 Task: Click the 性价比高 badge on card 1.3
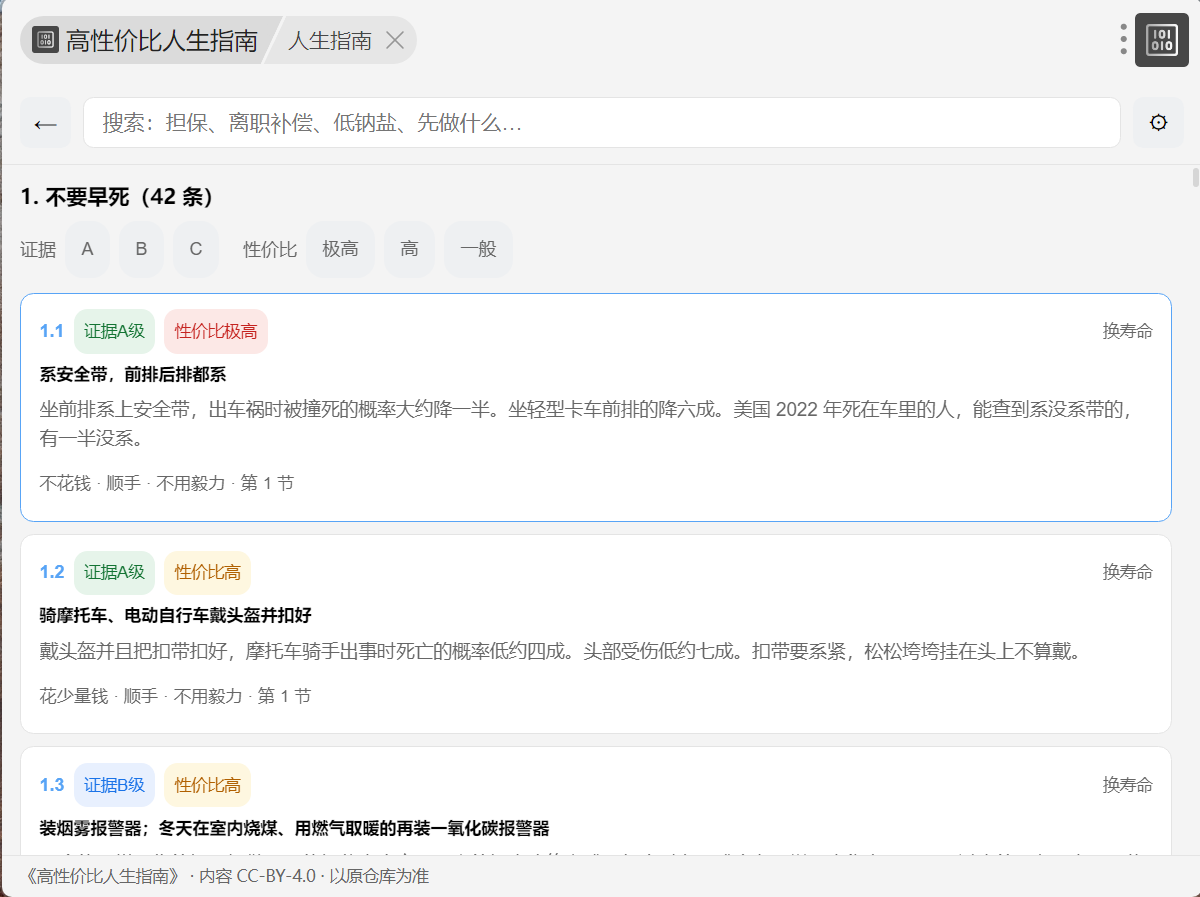208,785
